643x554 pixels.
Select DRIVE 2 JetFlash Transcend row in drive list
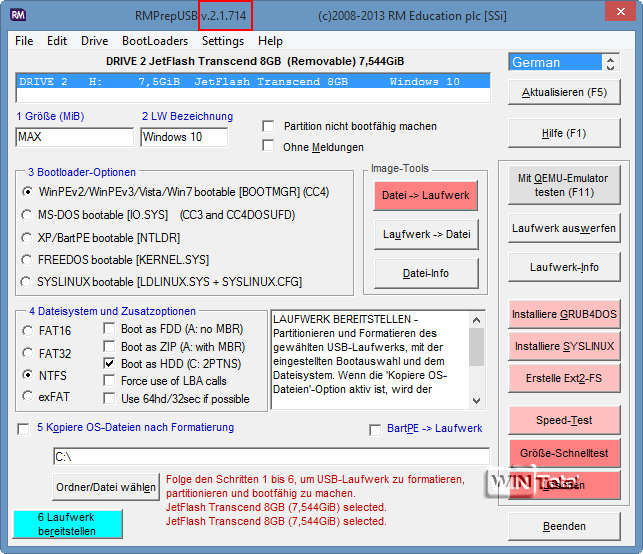tap(253, 81)
